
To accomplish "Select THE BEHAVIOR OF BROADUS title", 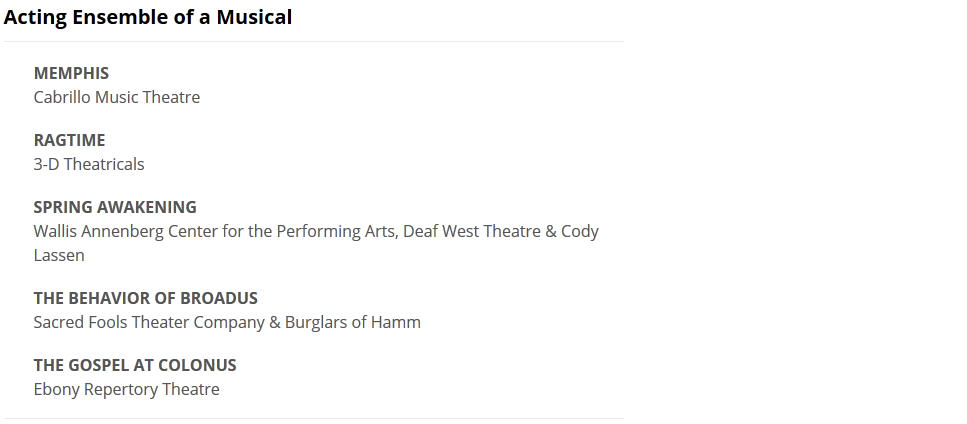I will click(145, 298).
